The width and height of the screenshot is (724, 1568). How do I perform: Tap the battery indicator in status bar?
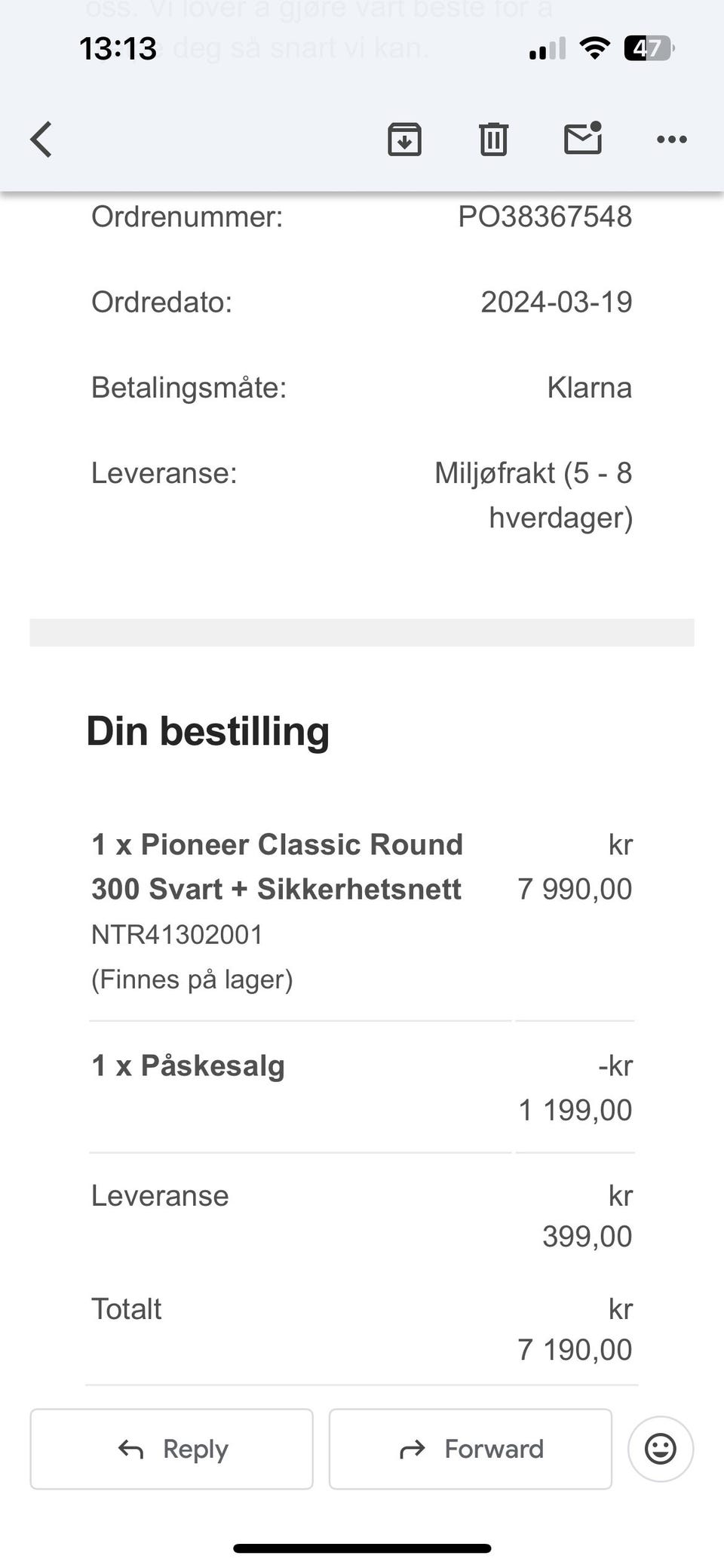click(x=648, y=49)
